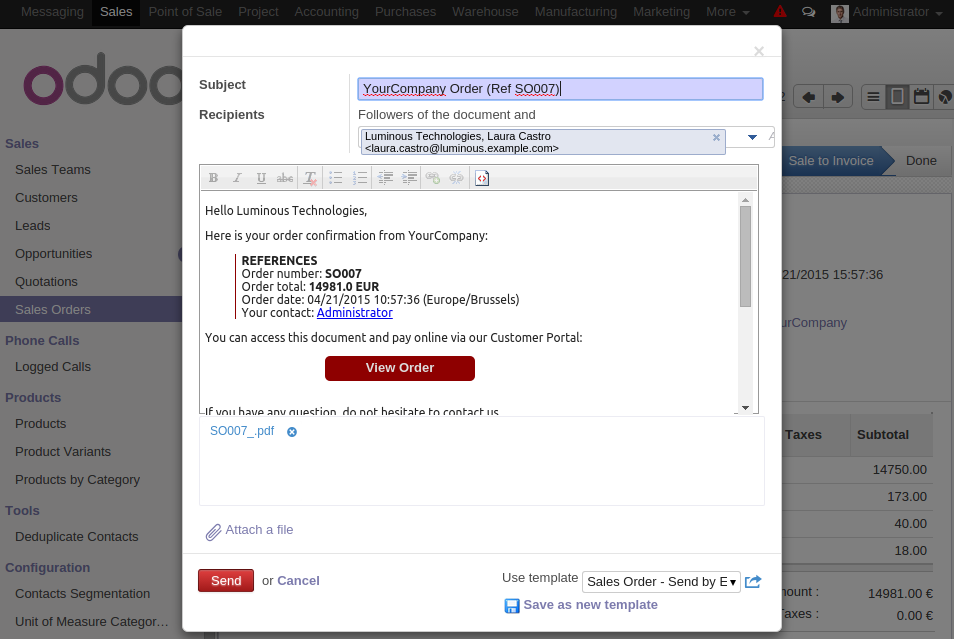Click the Attach a file paperclip icon
954x639 pixels.
click(213, 532)
